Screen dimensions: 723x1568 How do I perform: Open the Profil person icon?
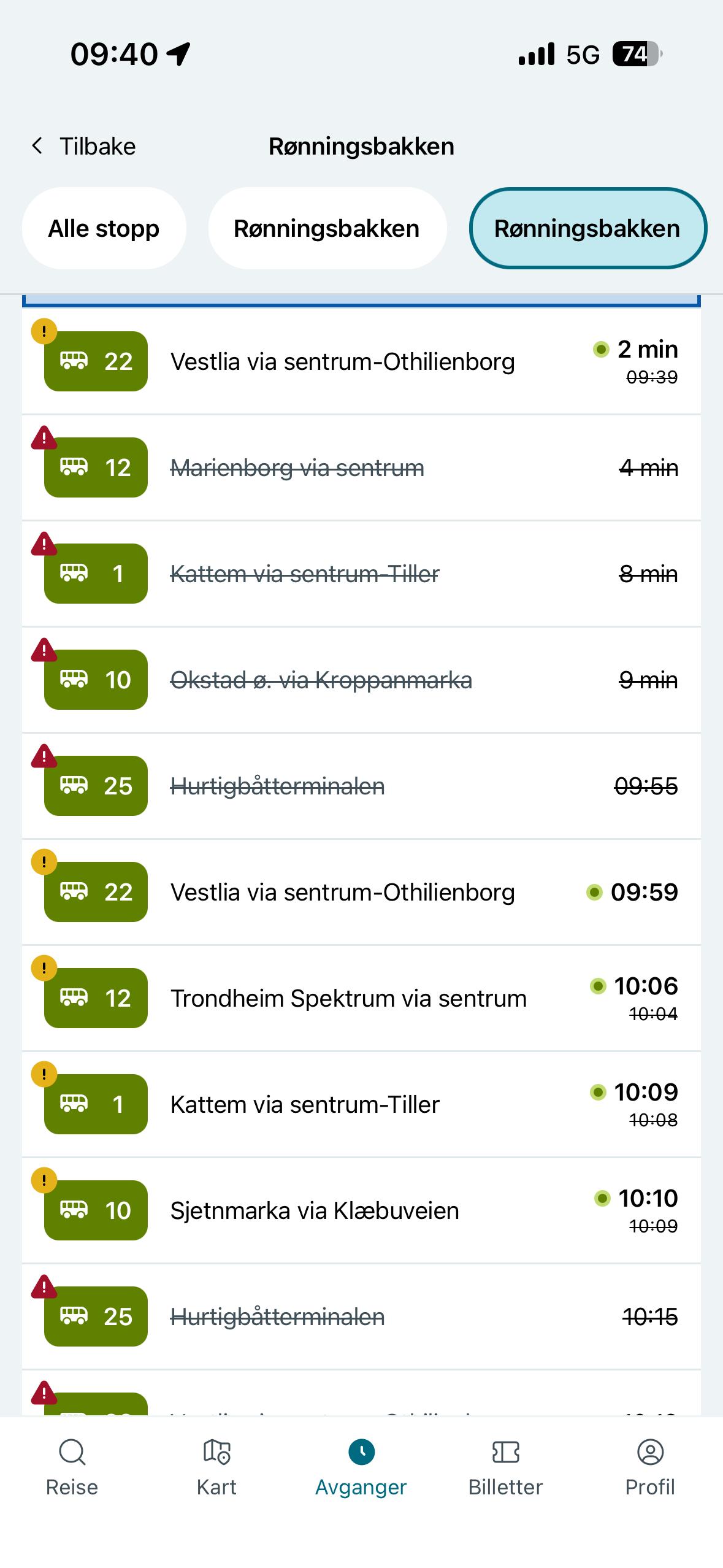tap(650, 1451)
